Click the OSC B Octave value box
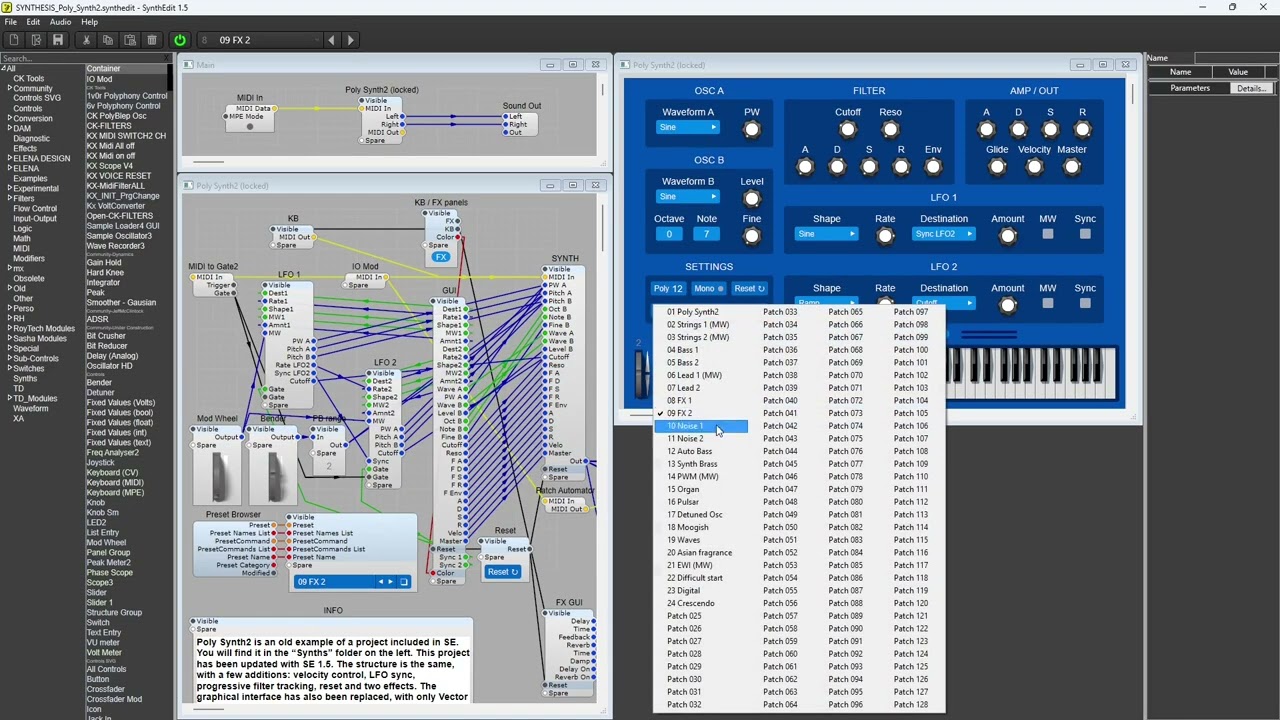The width and height of the screenshot is (1280, 720). (x=669, y=234)
